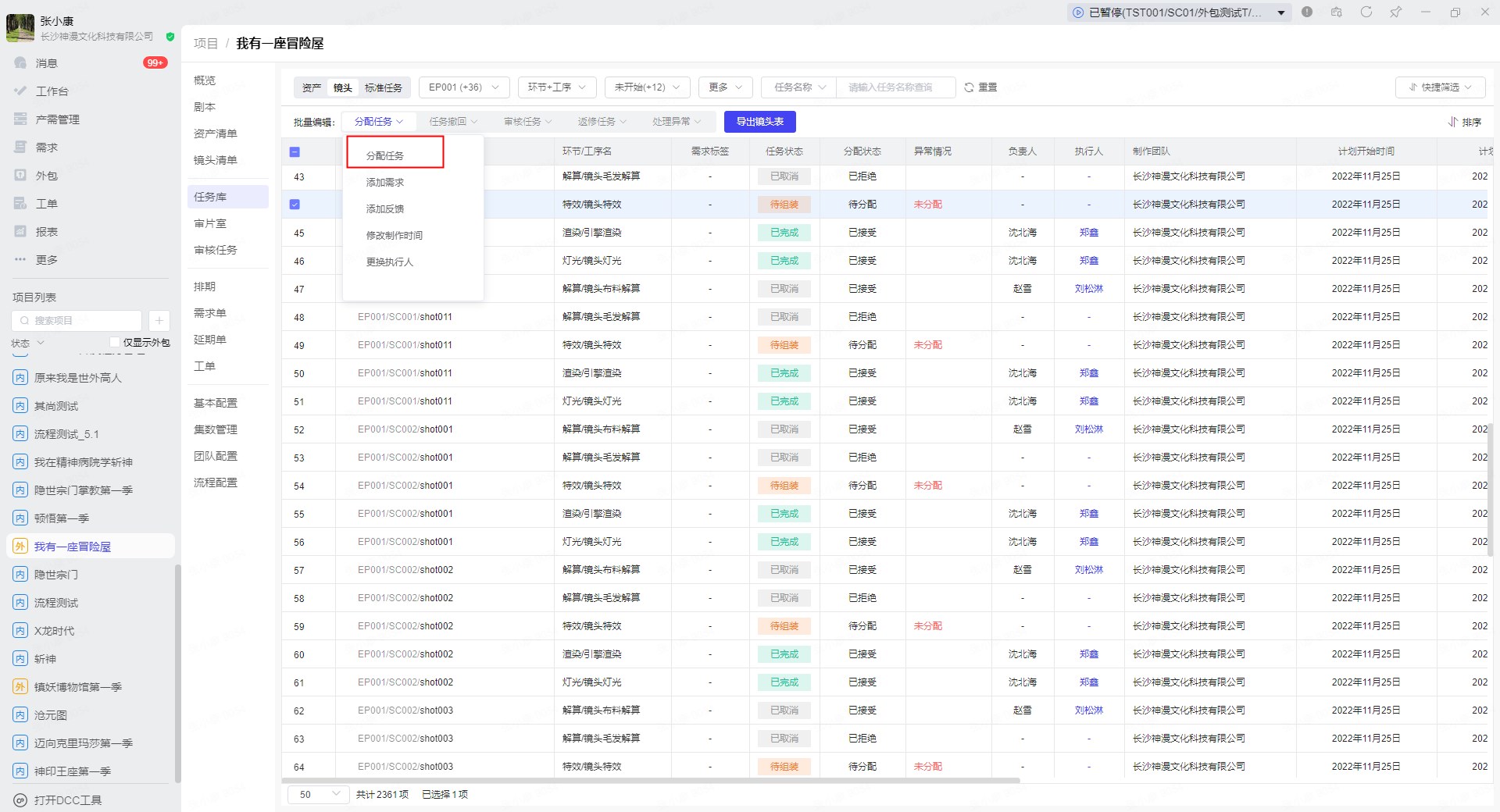Screen dimensions: 1500x812
Task: Click the 外包 outsourcing icon
Action: [x=20, y=176]
